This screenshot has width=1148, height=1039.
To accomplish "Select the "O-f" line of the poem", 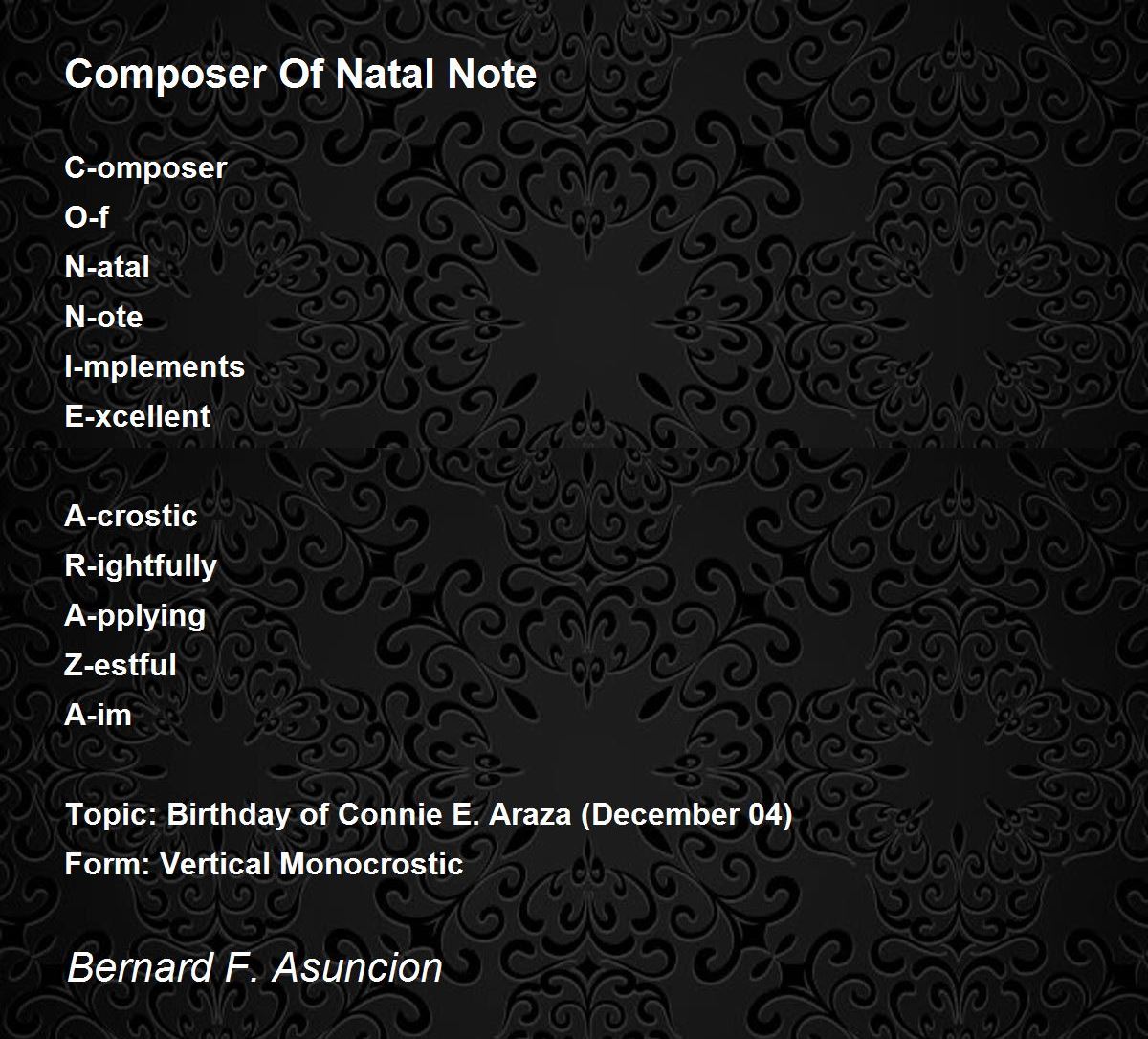I will click(x=86, y=217).
